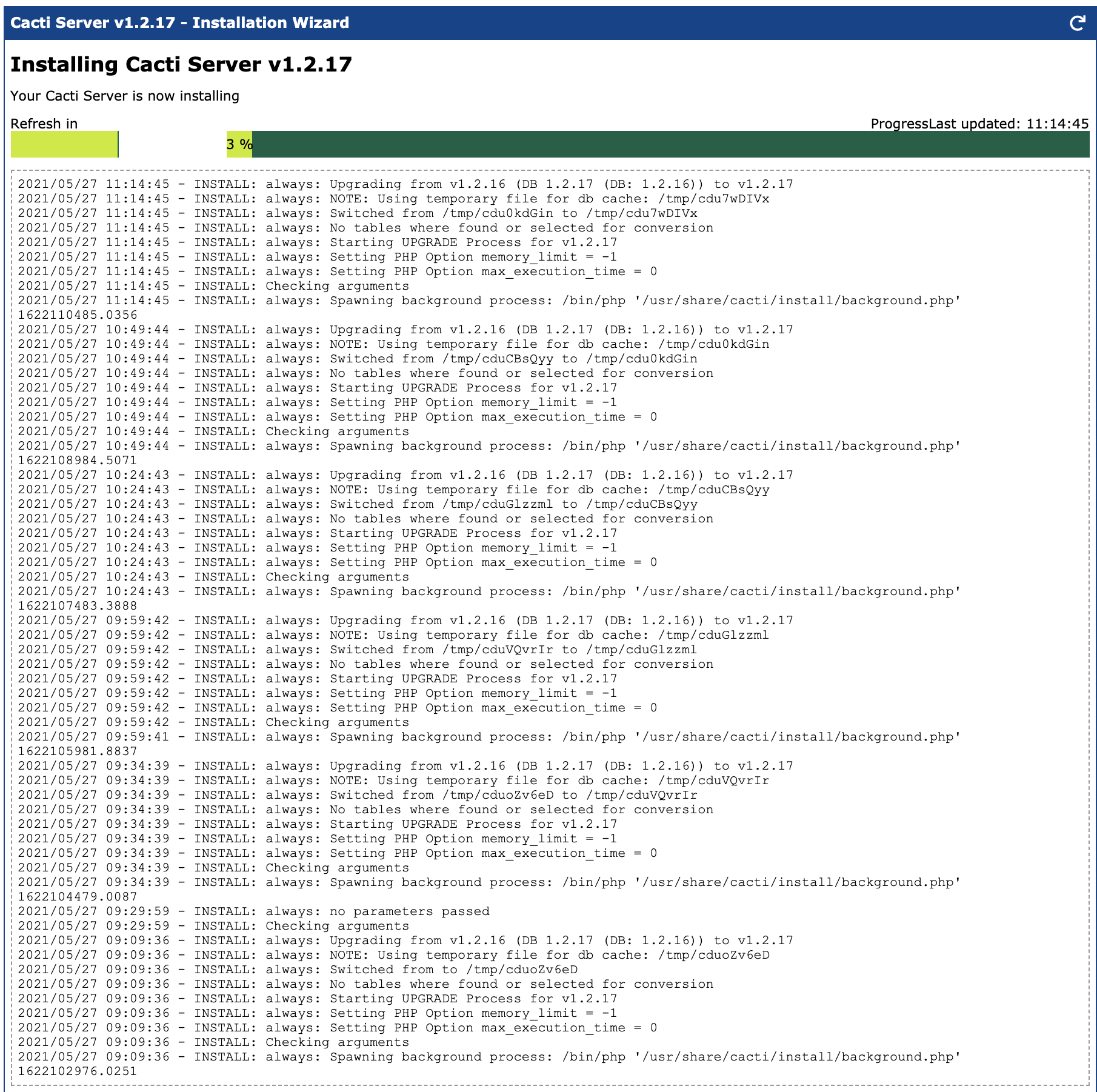1097x1092 pixels.
Task: Click 'Switched from /tmp/cduGlzzml to /tmp/cduCBsQyy' line
Action: point(358,504)
